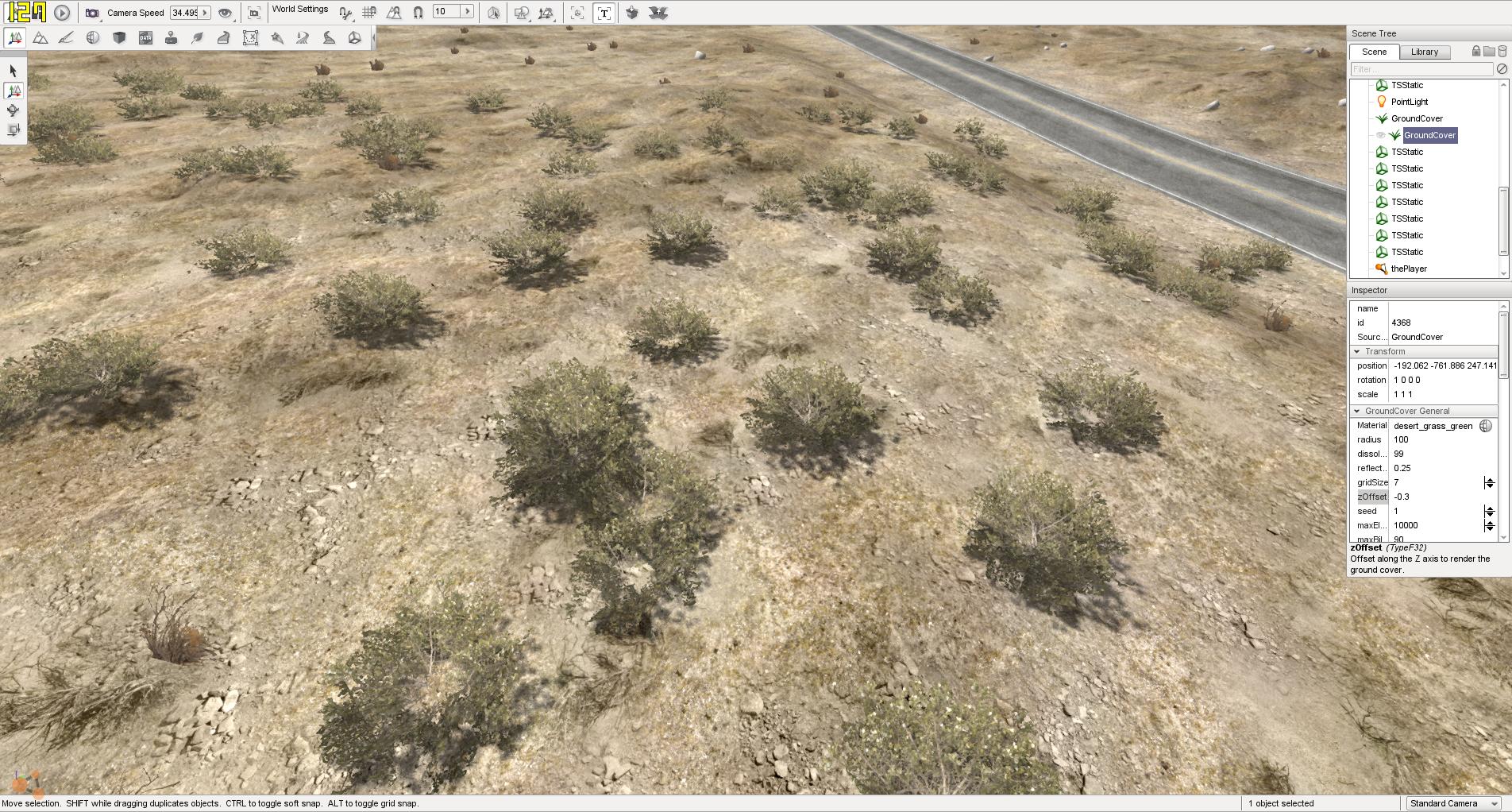This screenshot has width=1512, height=812.
Task: Select the Object Editor tool
Action: coord(14,37)
